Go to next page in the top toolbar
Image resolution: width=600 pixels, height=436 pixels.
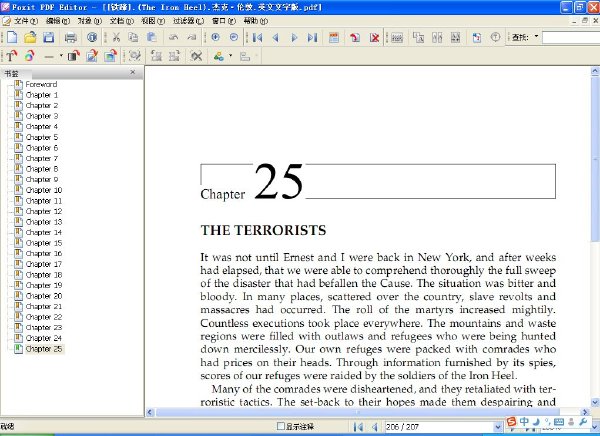294,37
